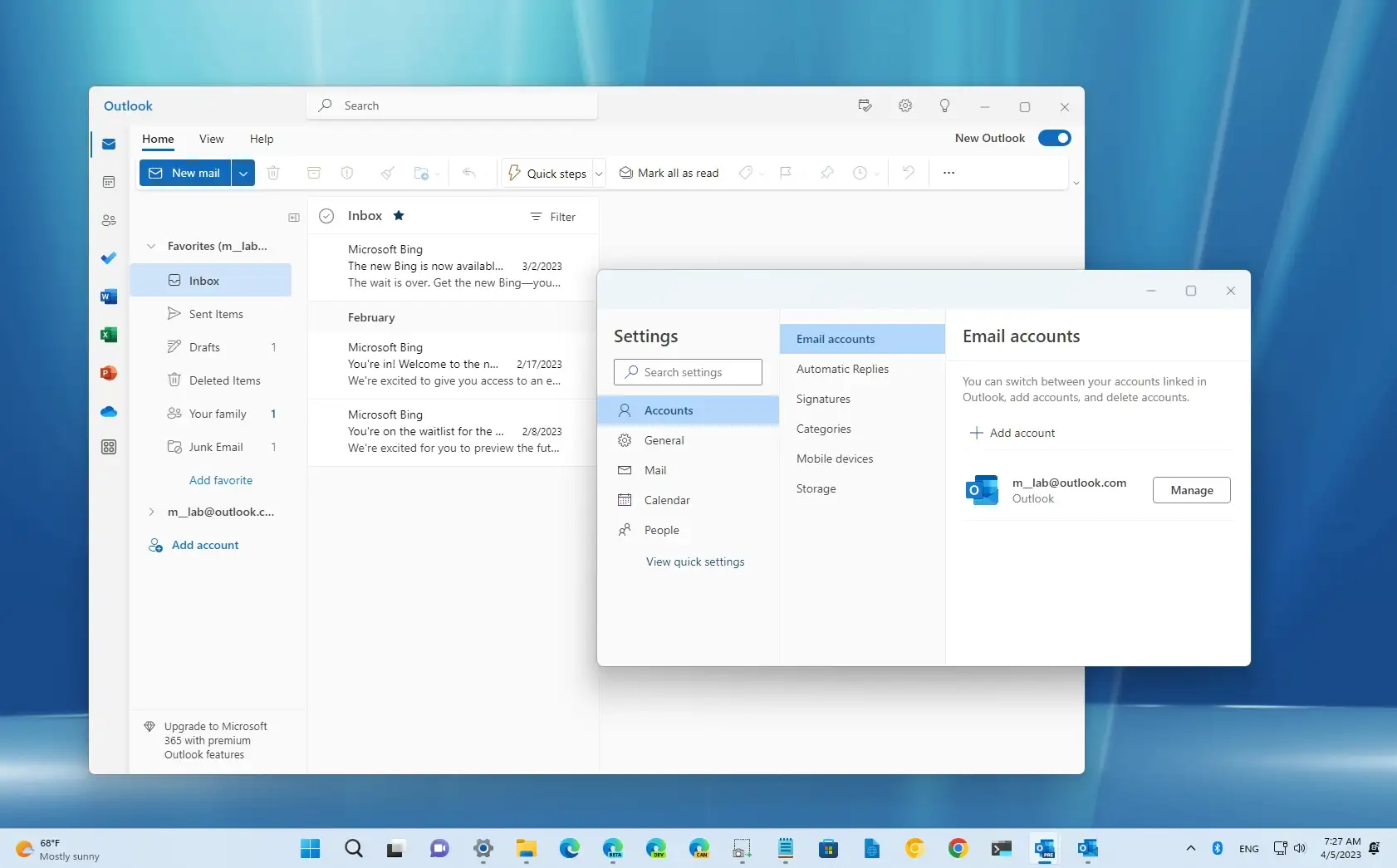Select General in Settings menu
1397x868 pixels.
[x=688, y=440]
